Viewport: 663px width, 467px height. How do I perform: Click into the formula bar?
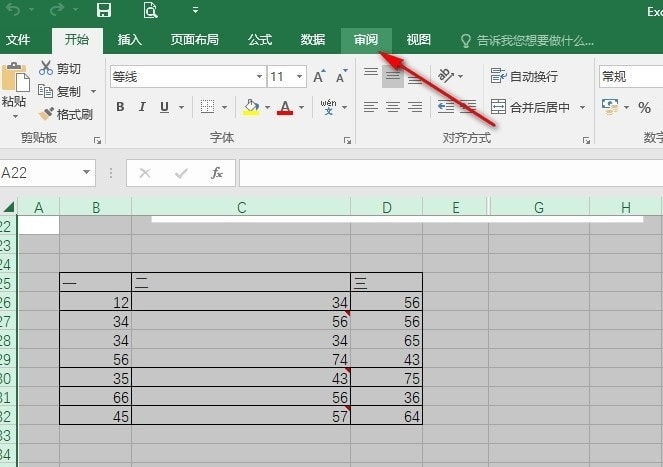pos(451,173)
